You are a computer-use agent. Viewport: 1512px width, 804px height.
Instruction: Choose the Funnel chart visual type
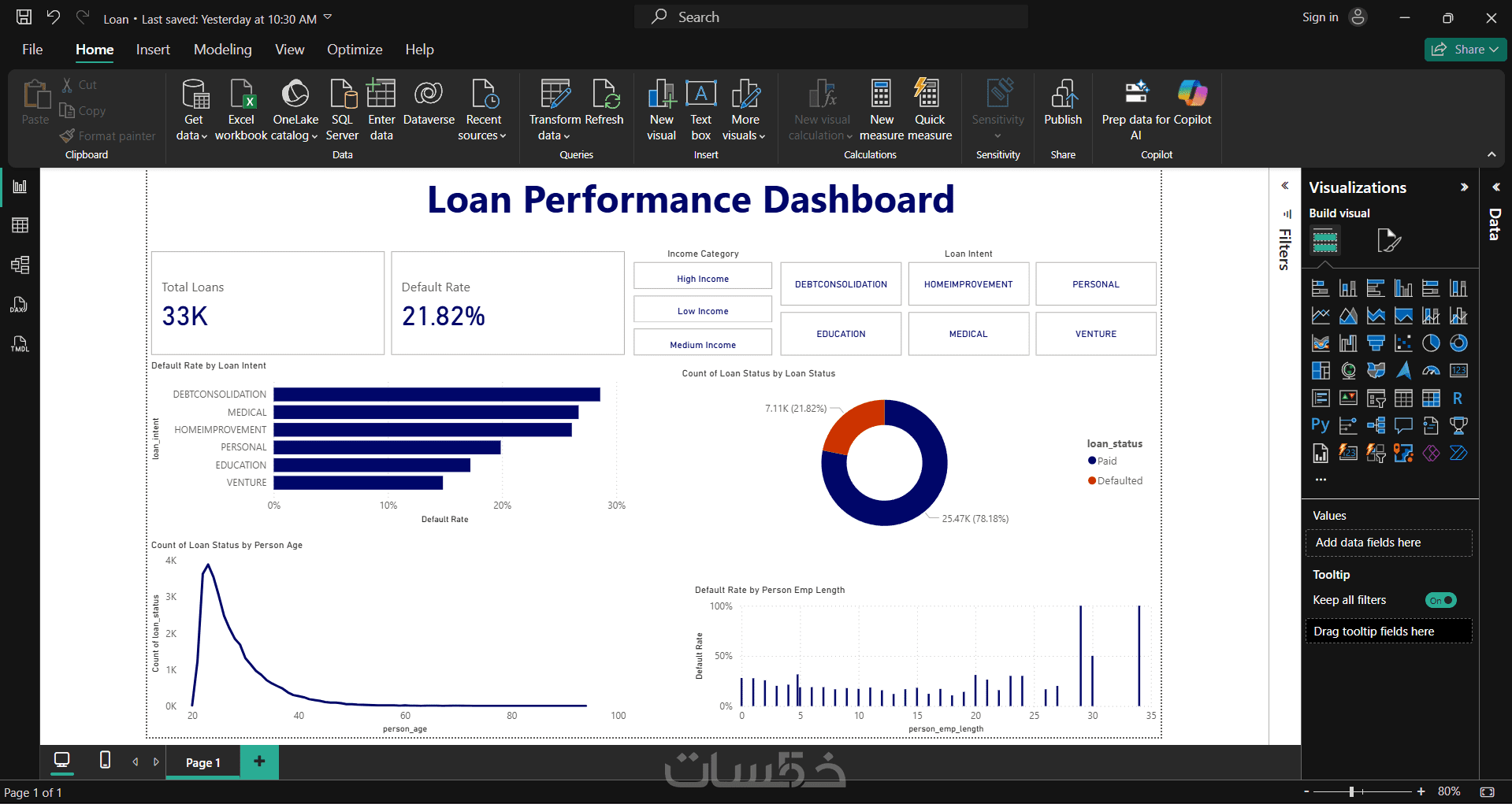(1376, 343)
